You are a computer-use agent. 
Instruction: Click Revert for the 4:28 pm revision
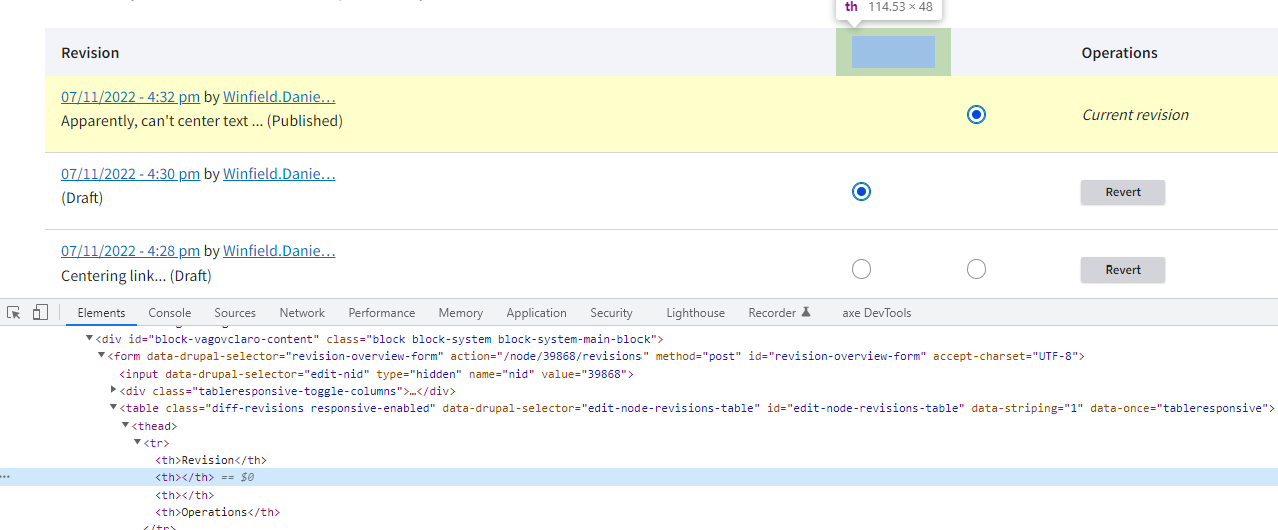click(1123, 270)
